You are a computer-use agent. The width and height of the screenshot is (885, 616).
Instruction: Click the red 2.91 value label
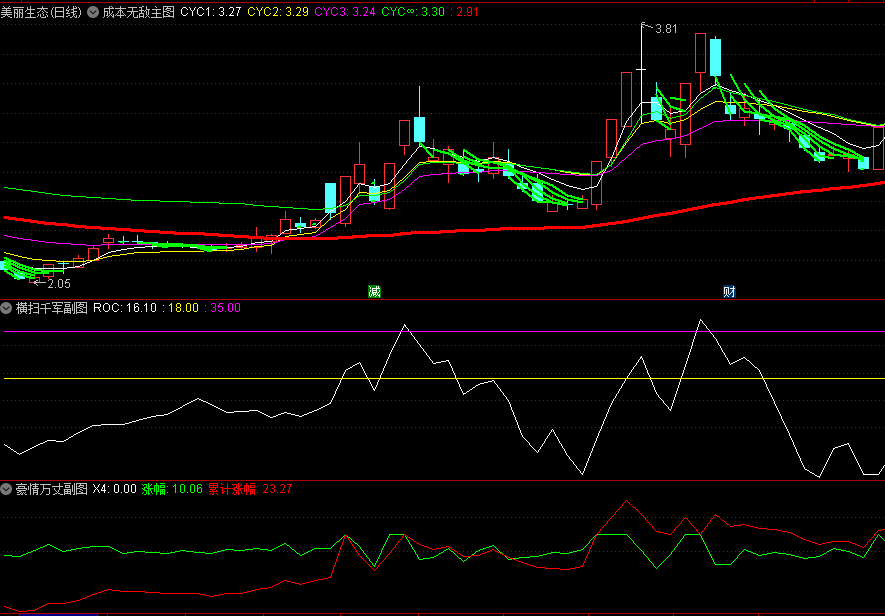467,12
